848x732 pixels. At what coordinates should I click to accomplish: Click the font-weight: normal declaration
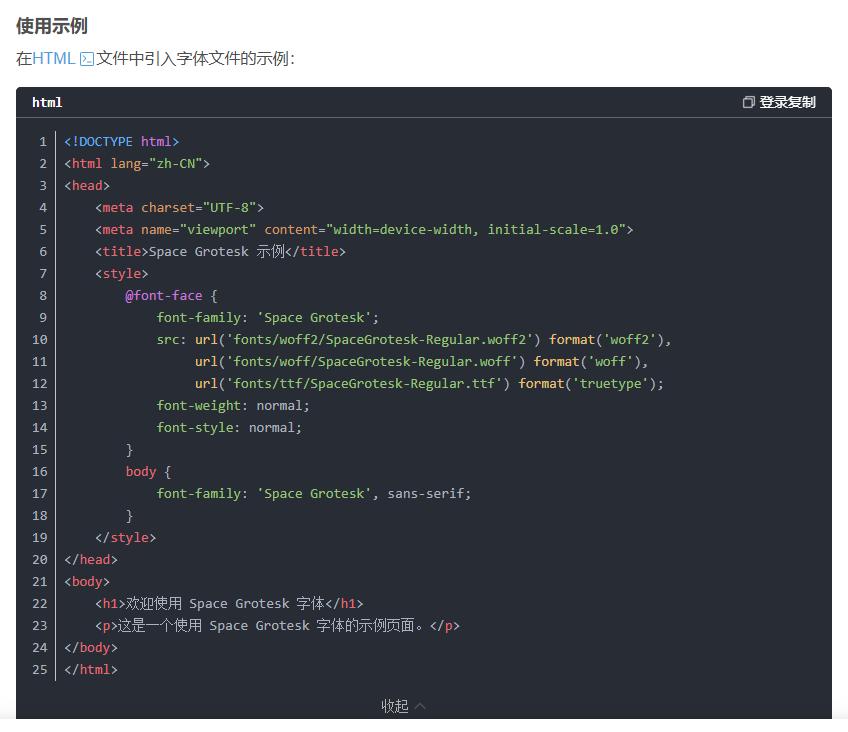click(x=233, y=405)
